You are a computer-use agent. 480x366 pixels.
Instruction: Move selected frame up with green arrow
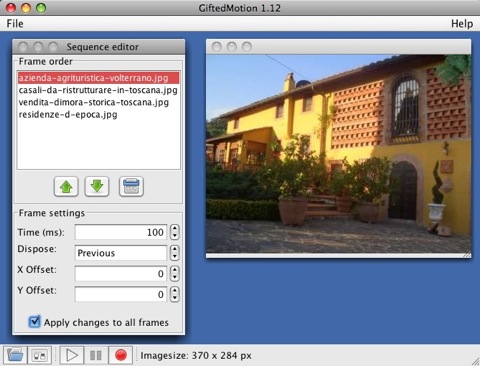coord(66,186)
